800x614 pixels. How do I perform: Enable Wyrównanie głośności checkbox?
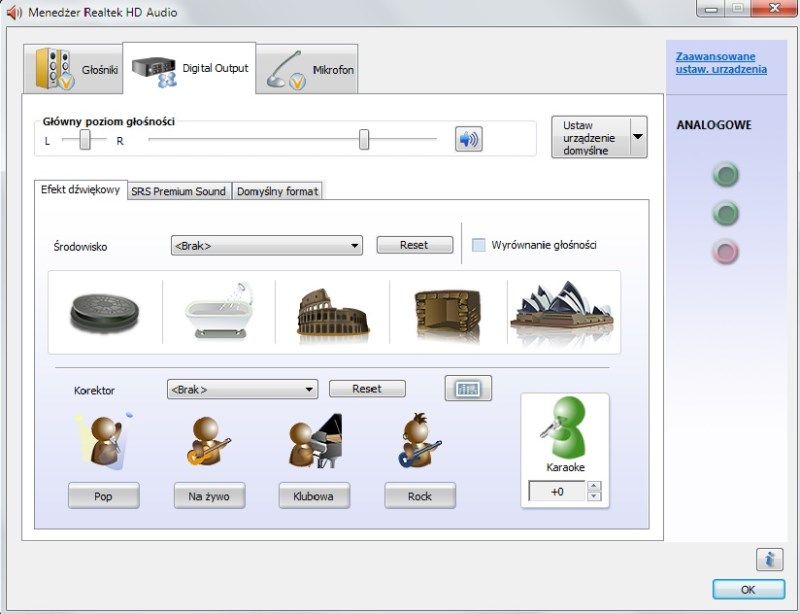479,245
